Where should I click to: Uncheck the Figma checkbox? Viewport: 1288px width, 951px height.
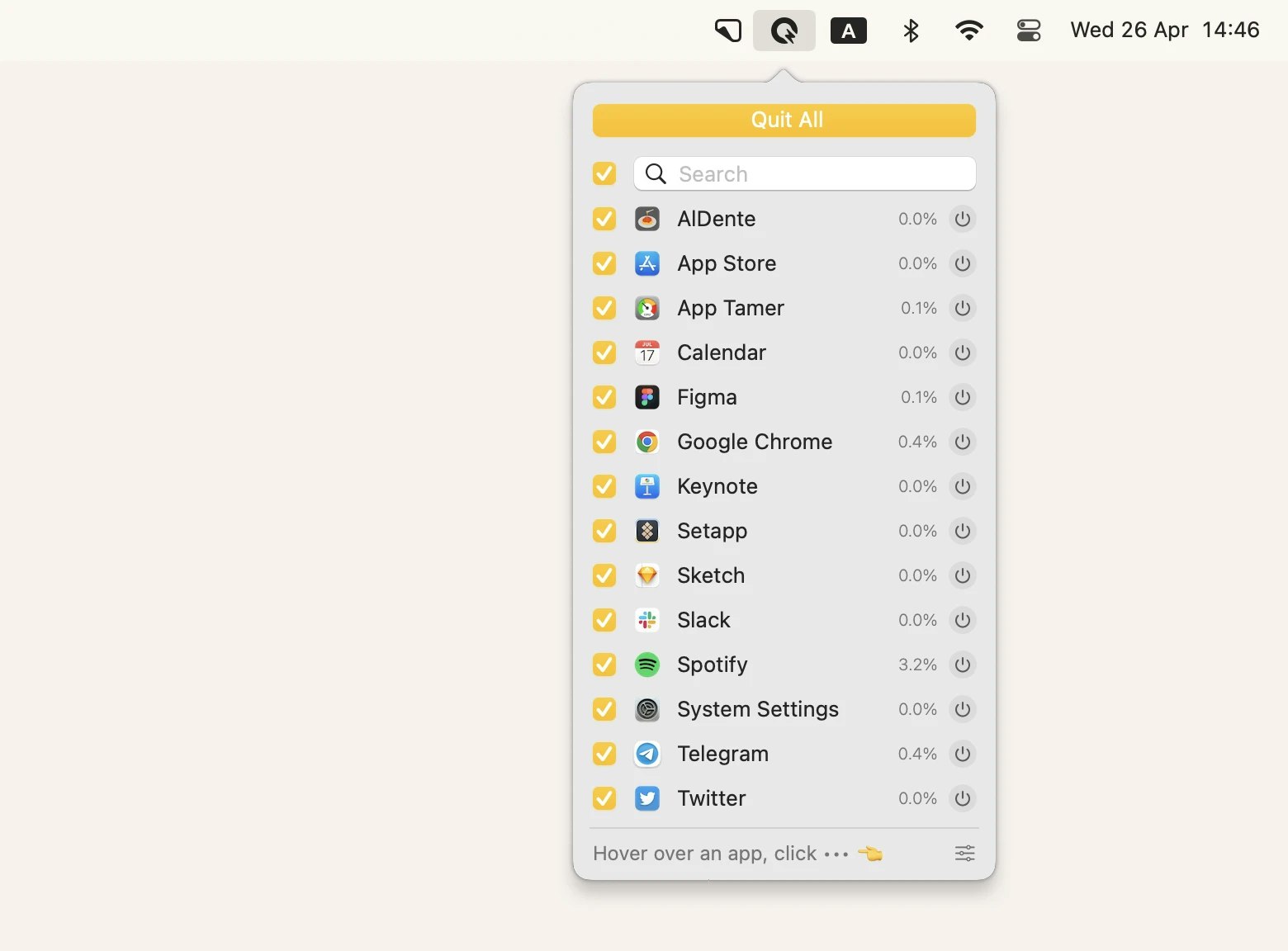tap(604, 397)
